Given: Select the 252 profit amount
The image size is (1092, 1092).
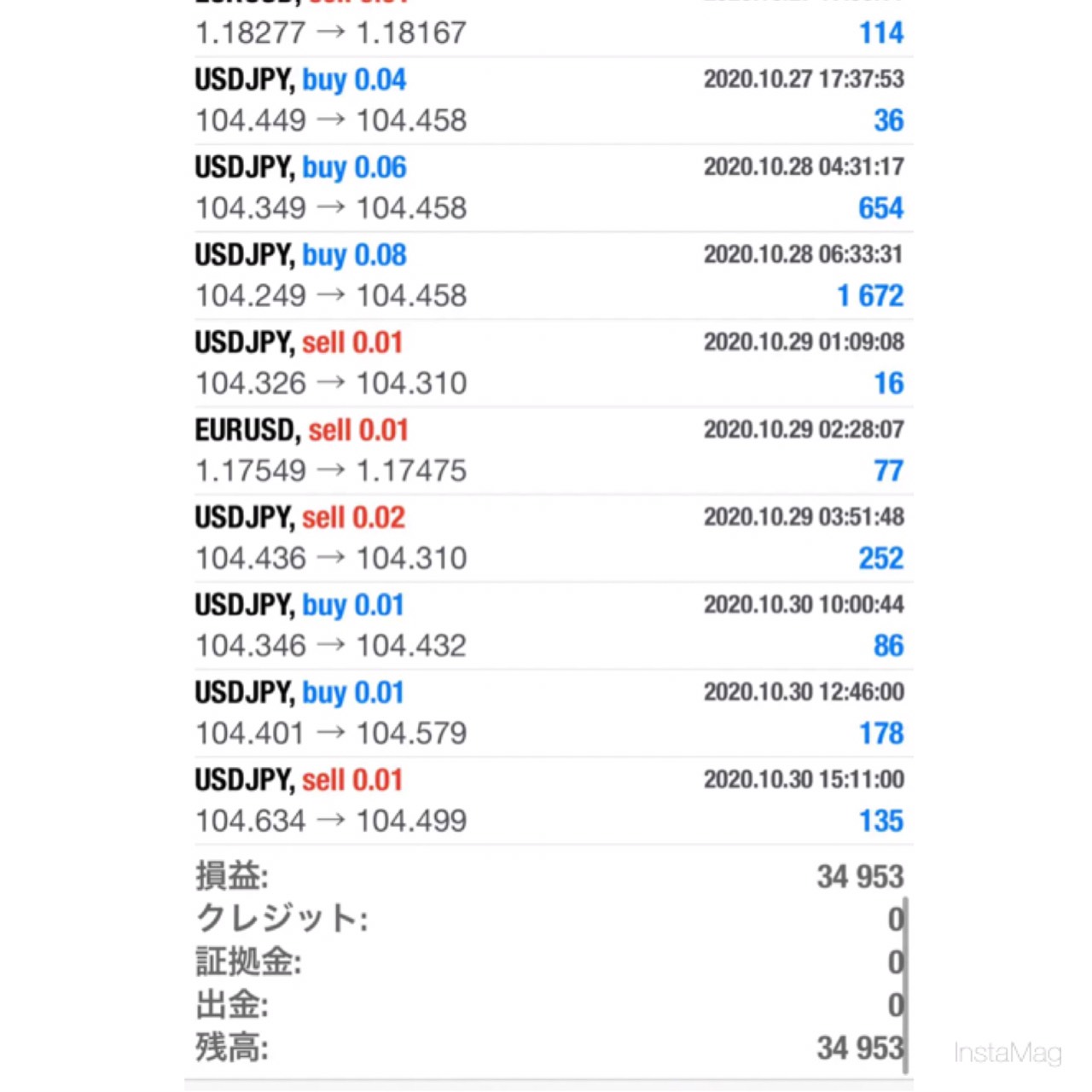Looking at the screenshot, I should (880, 559).
